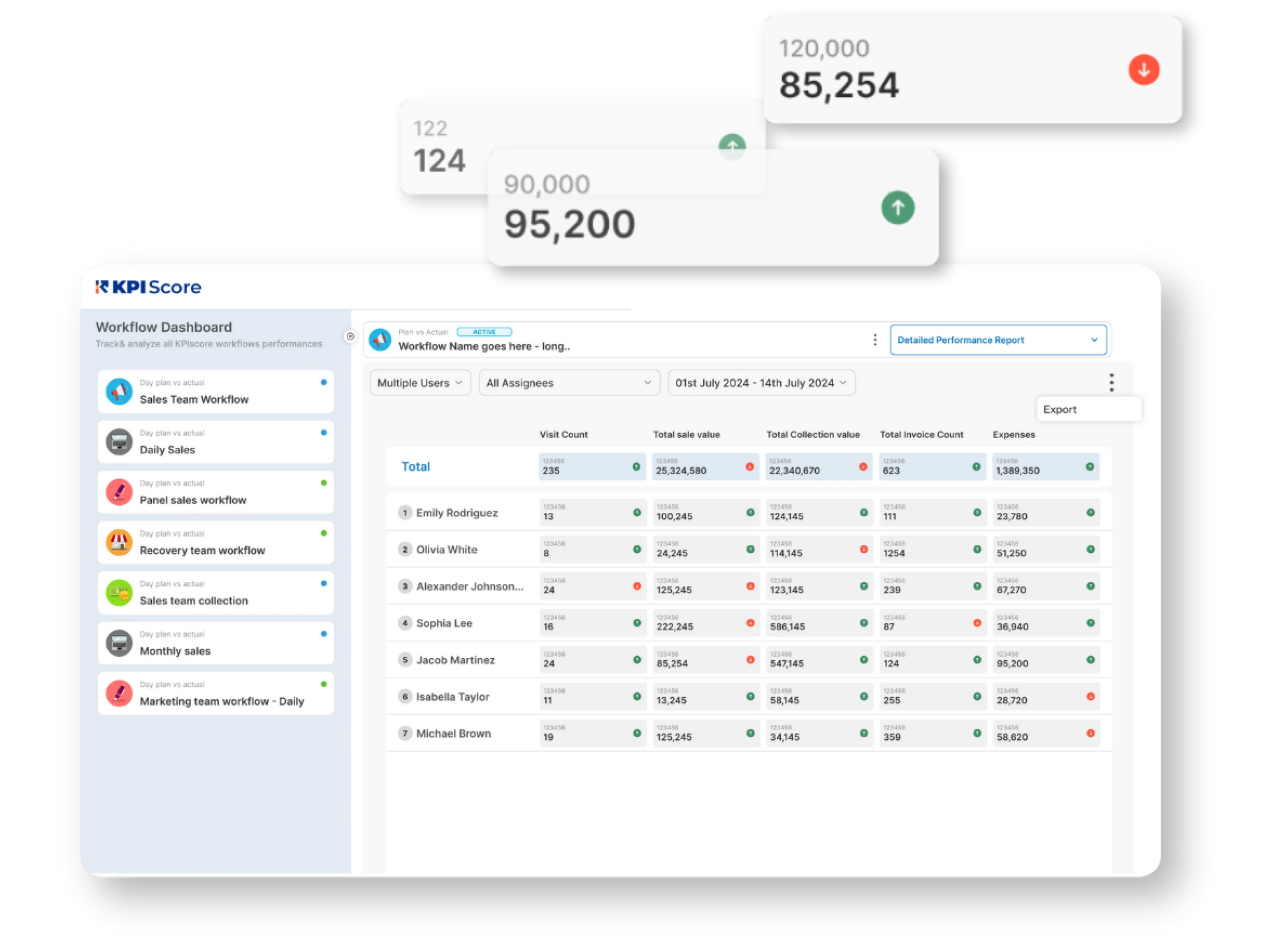Click the name Isabella Taylor
Screen dimensions: 1278x952
click(453, 697)
